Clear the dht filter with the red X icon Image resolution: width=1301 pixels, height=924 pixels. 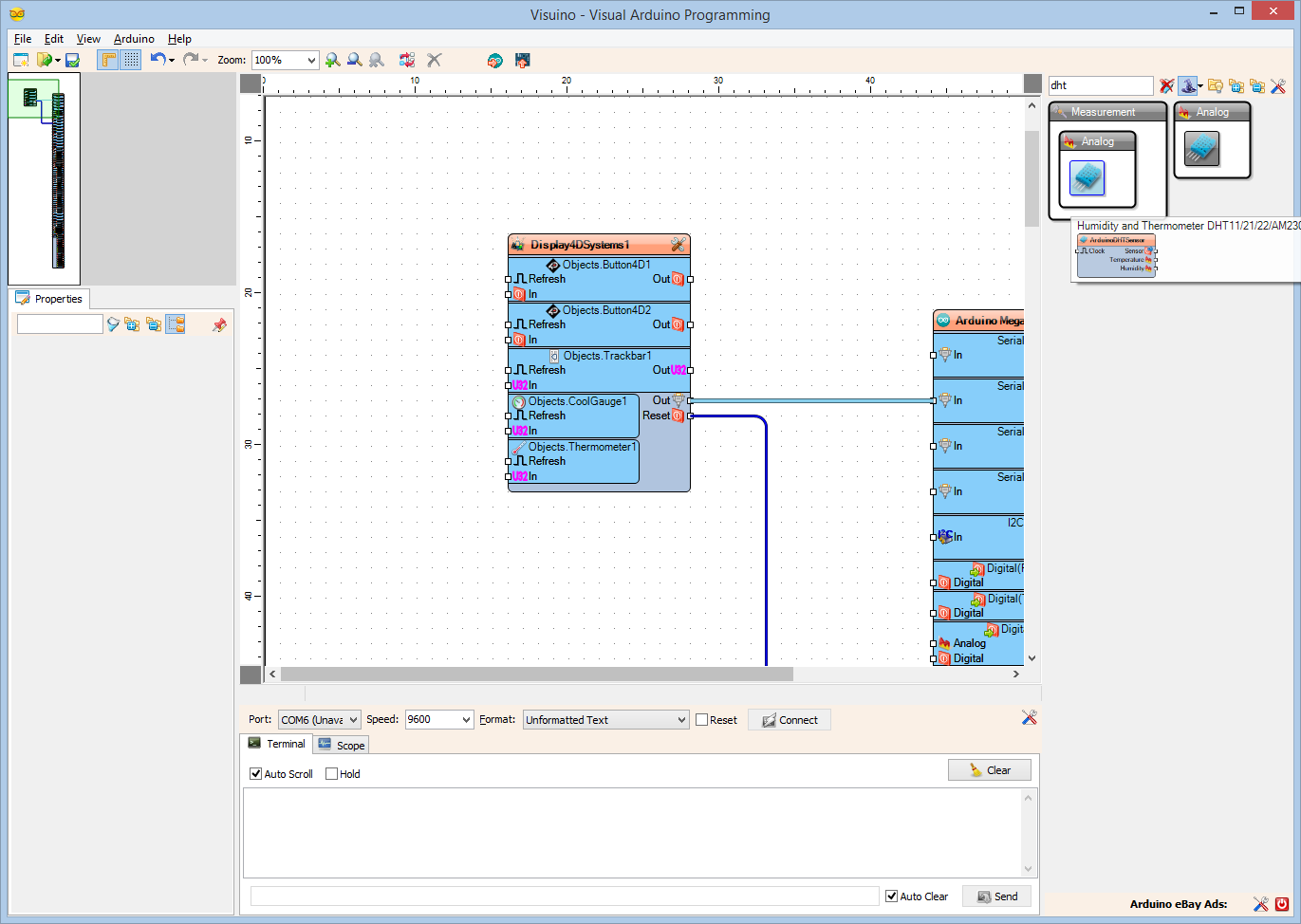tap(1166, 85)
